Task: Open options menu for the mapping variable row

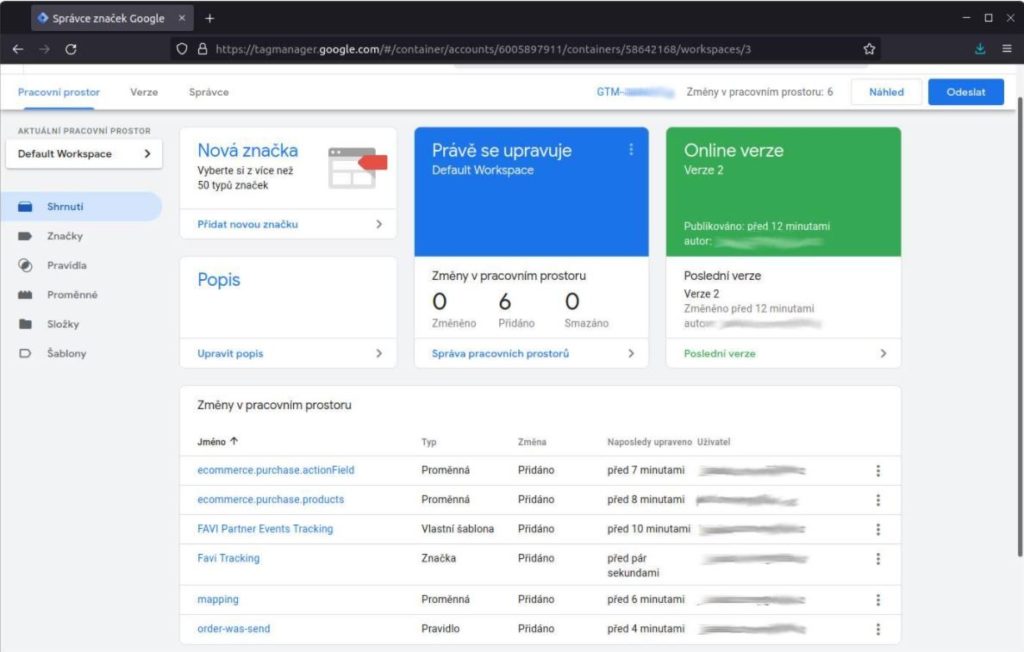Action: pos(878,599)
